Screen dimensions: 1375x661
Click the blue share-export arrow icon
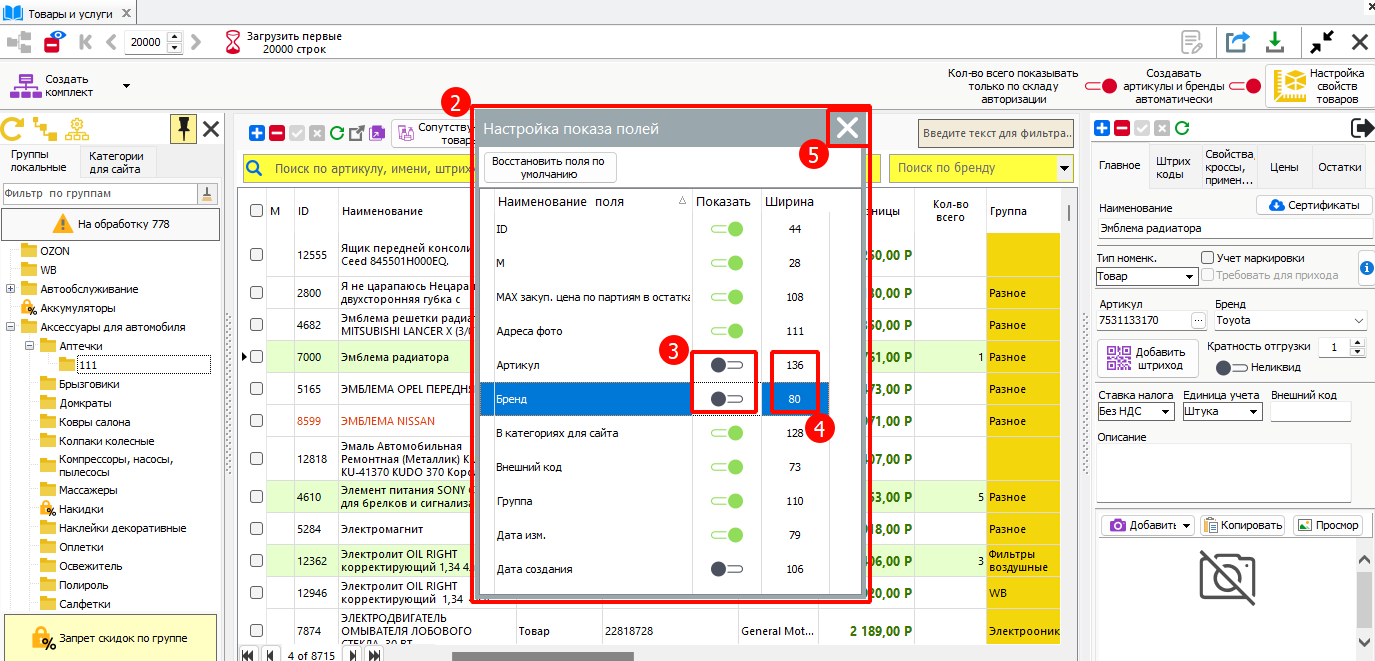click(1238, 42)
